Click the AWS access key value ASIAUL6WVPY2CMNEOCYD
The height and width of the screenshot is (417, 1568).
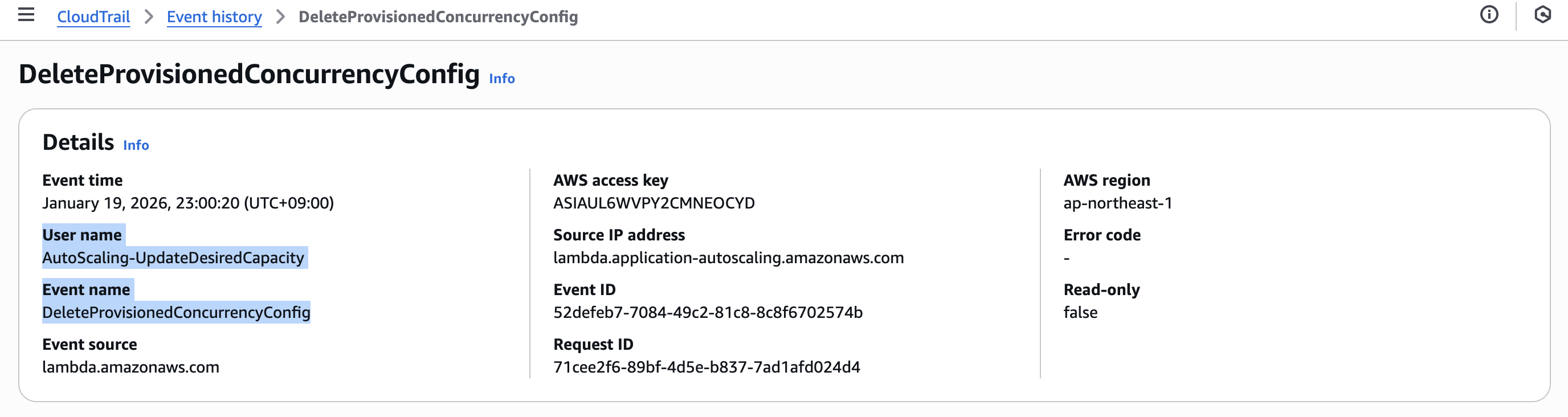(653, 203)
